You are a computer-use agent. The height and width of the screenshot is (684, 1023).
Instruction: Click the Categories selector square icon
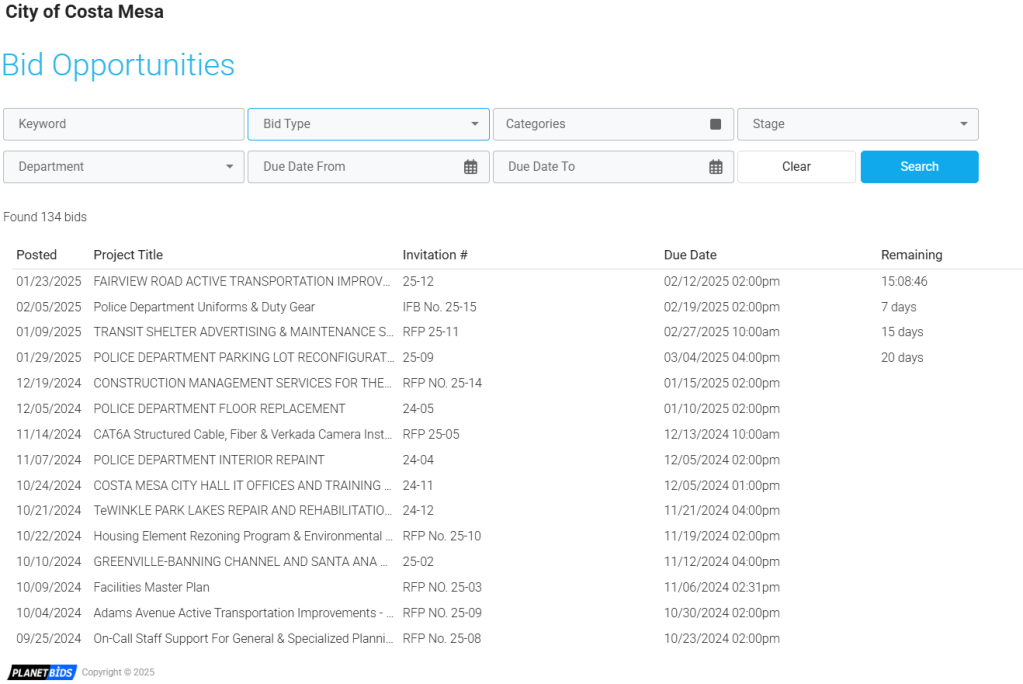tap(715, 124)
